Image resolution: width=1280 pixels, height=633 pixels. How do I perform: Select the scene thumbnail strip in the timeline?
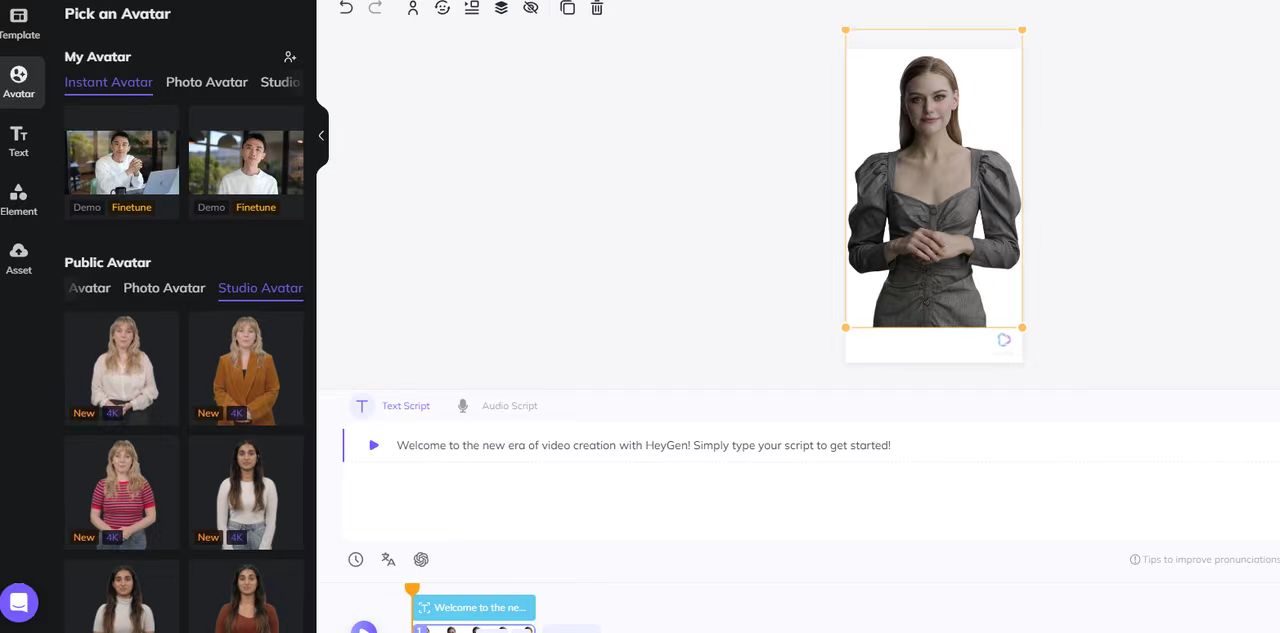tap(475, 629)
